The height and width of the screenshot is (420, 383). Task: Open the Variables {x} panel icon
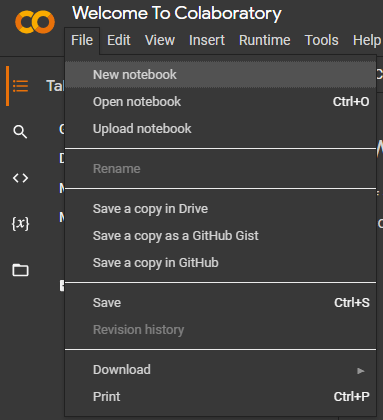click(x=20, y=223)
